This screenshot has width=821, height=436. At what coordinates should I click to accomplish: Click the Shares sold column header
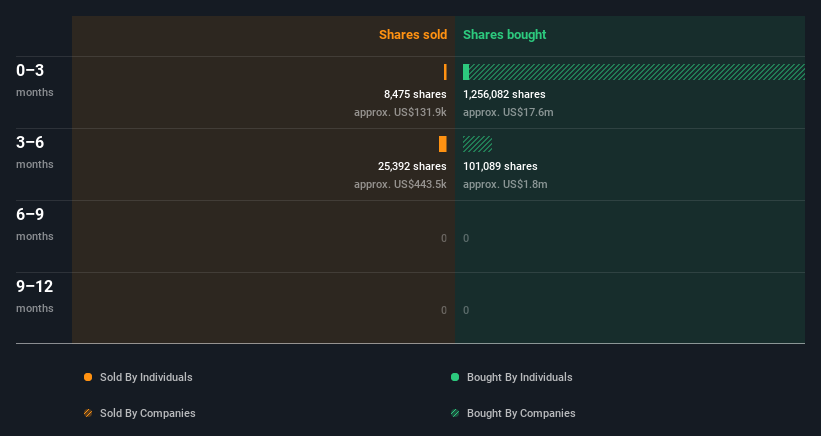[x=413, y=35]
